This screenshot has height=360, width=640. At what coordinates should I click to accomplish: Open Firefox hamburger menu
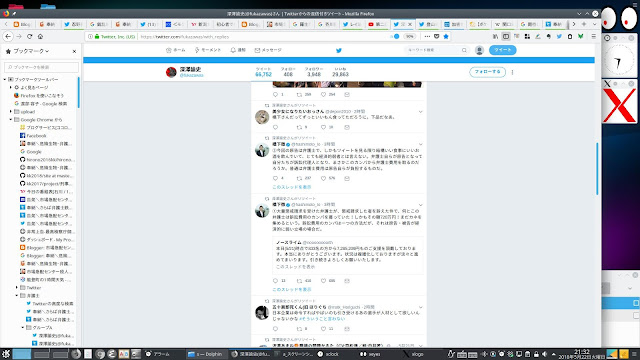point(593,36)
